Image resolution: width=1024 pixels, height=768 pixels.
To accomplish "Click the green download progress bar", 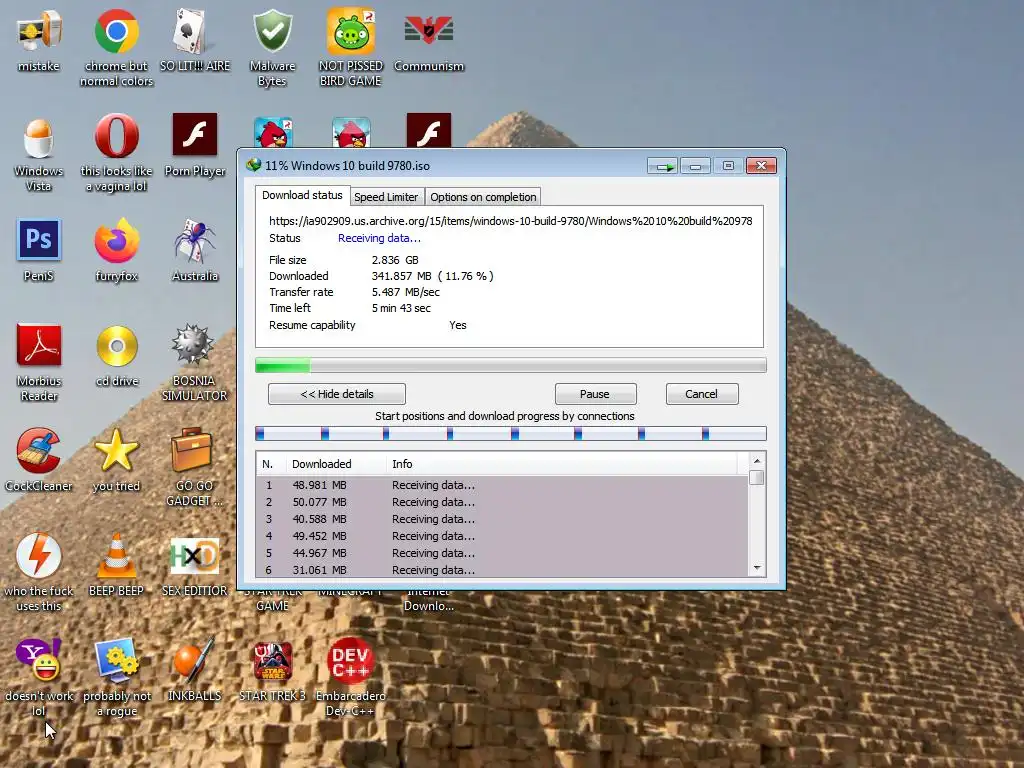I will tap(511, 365).
